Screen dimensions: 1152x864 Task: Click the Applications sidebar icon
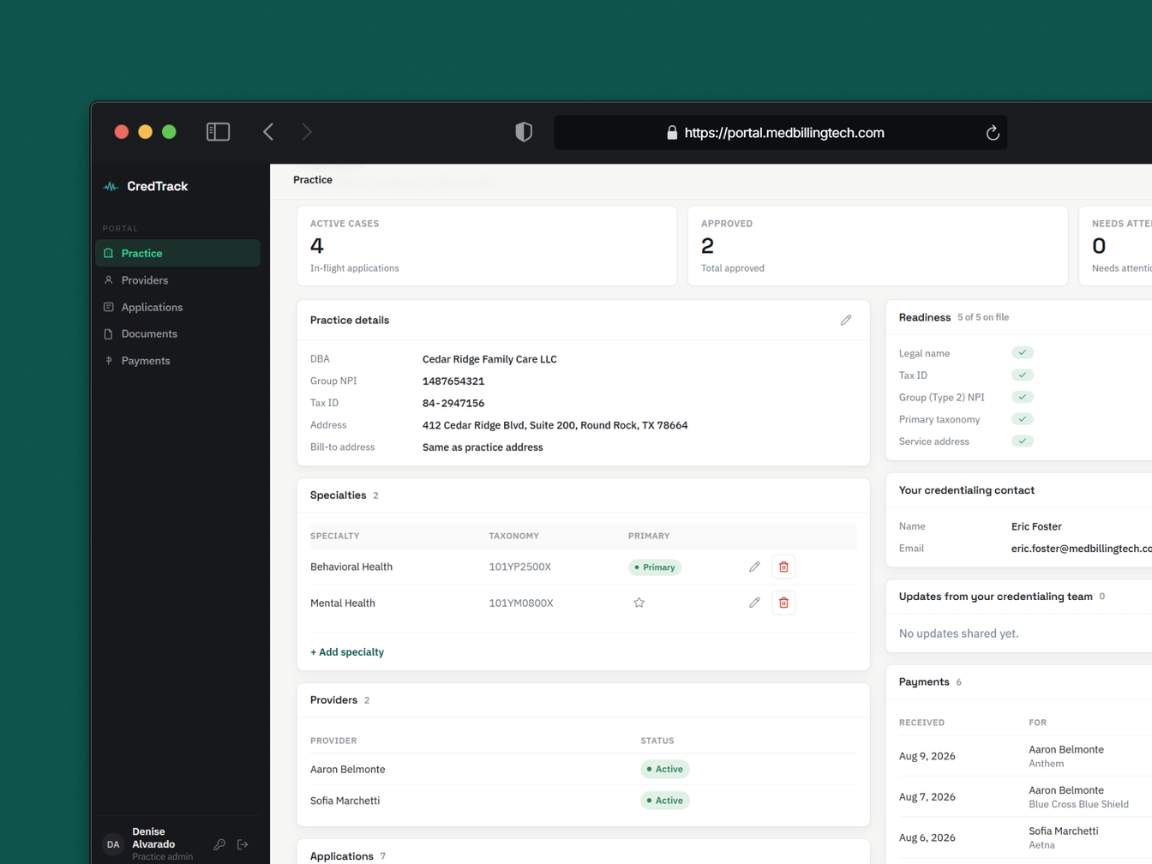(109, 307)
